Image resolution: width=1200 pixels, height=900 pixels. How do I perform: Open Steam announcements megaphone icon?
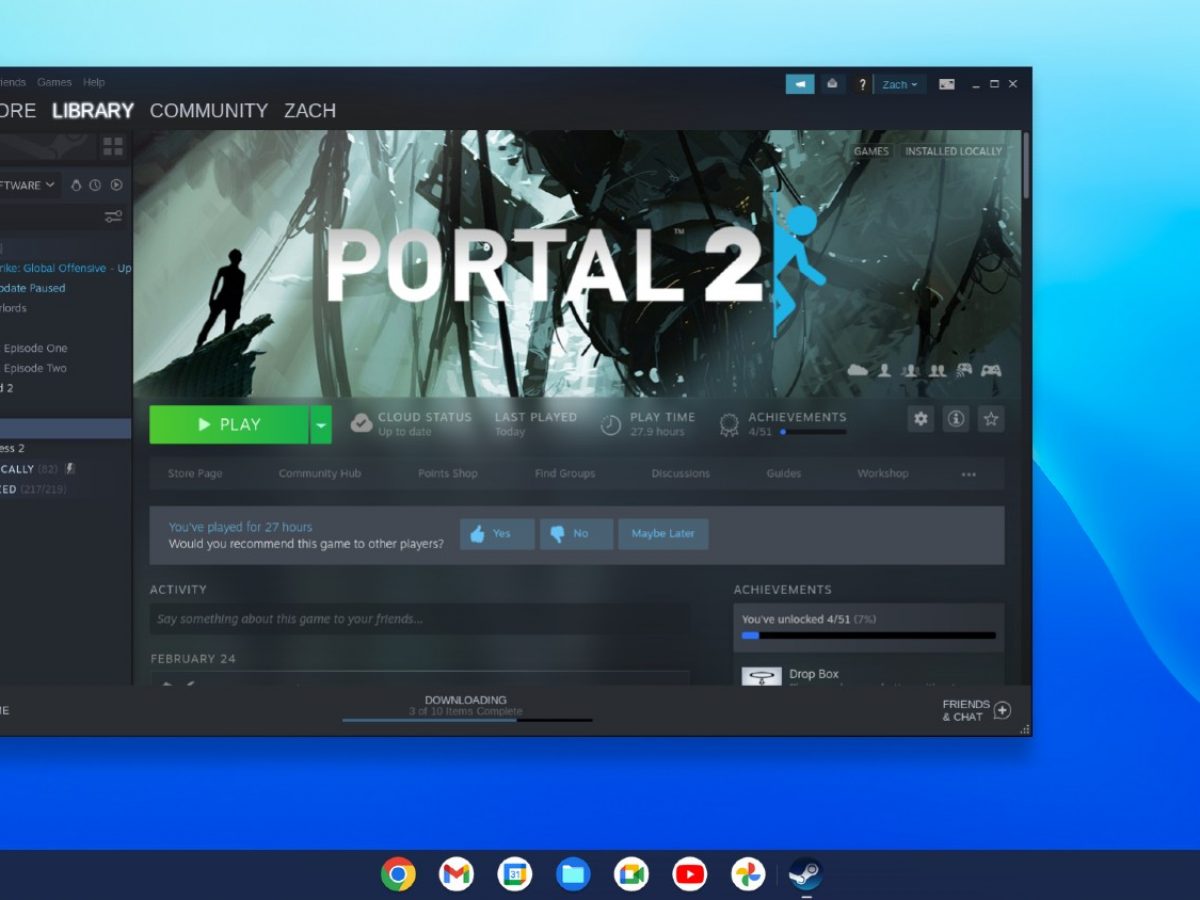pyautogui.click(x=800, y=84)
